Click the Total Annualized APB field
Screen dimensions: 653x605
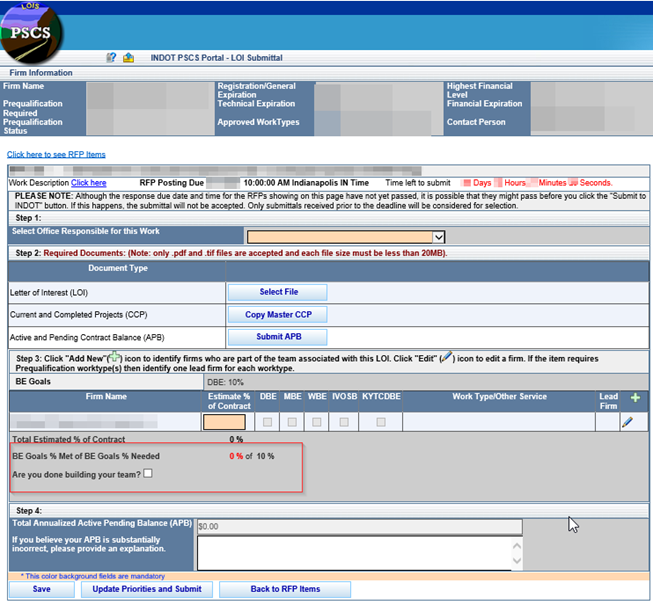[x=359, y=527]
